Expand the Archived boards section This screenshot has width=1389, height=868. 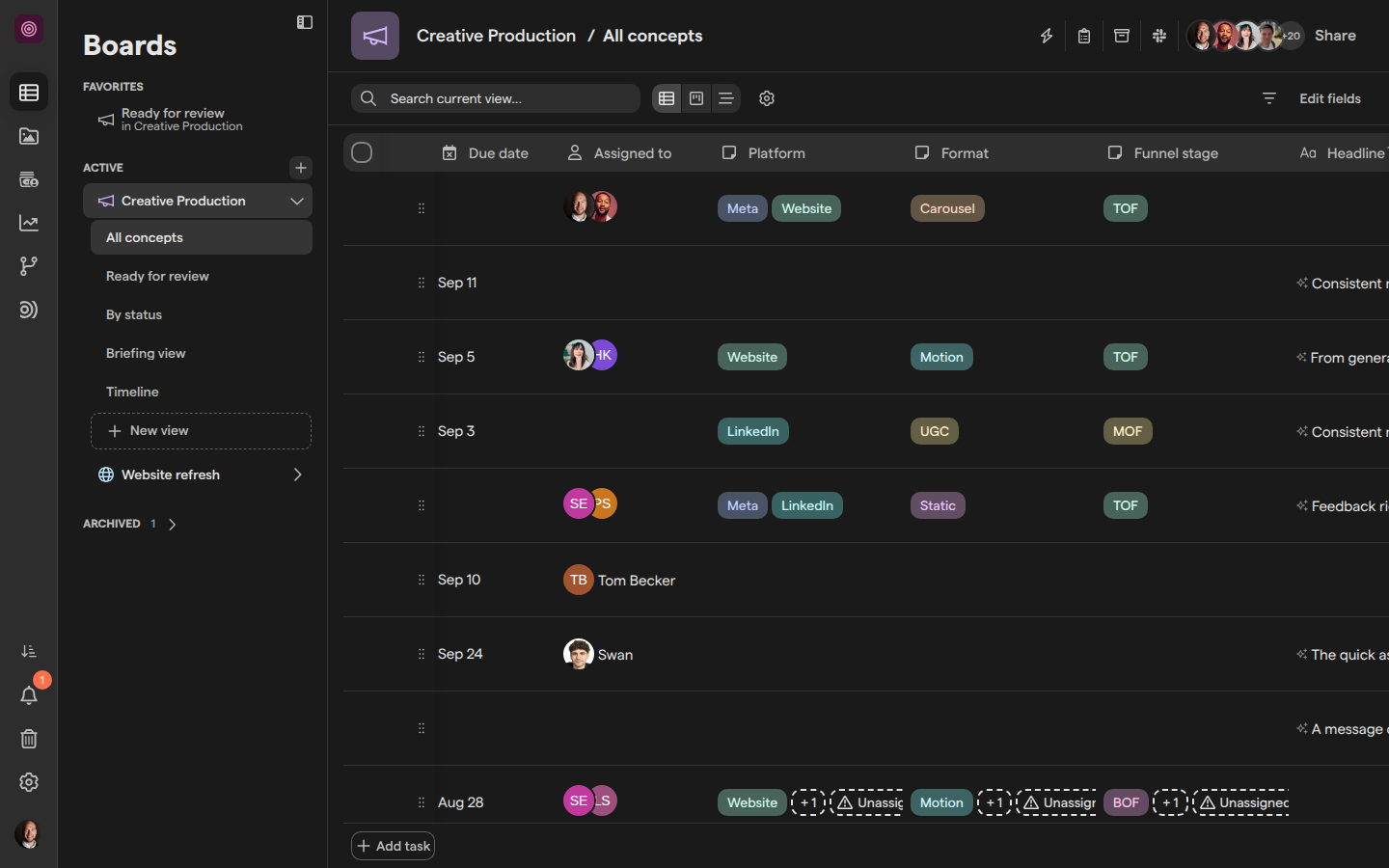173,525
